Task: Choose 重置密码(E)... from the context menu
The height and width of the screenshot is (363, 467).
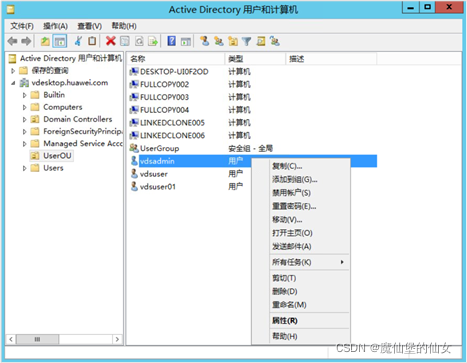Action: click(301, 206)
